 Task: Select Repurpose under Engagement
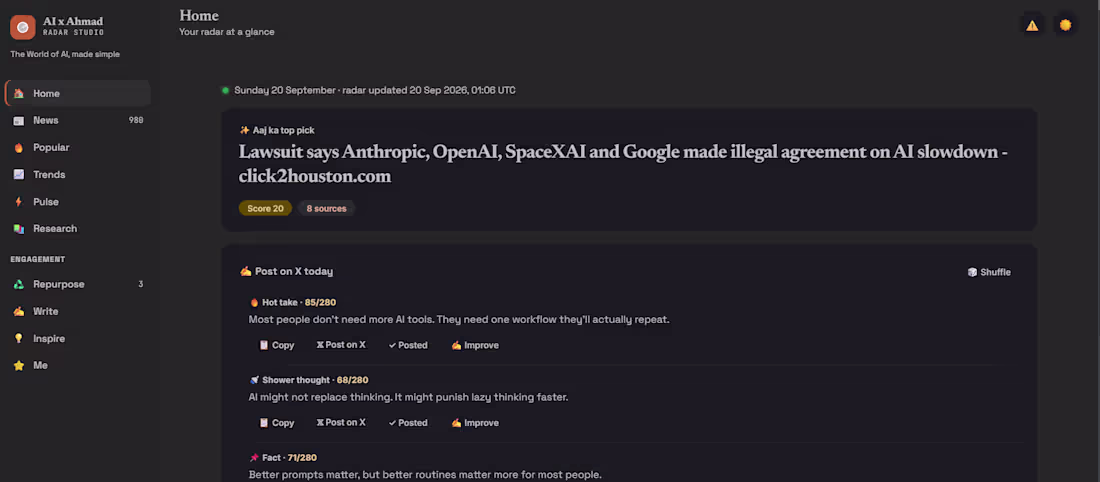coord(77,284)
